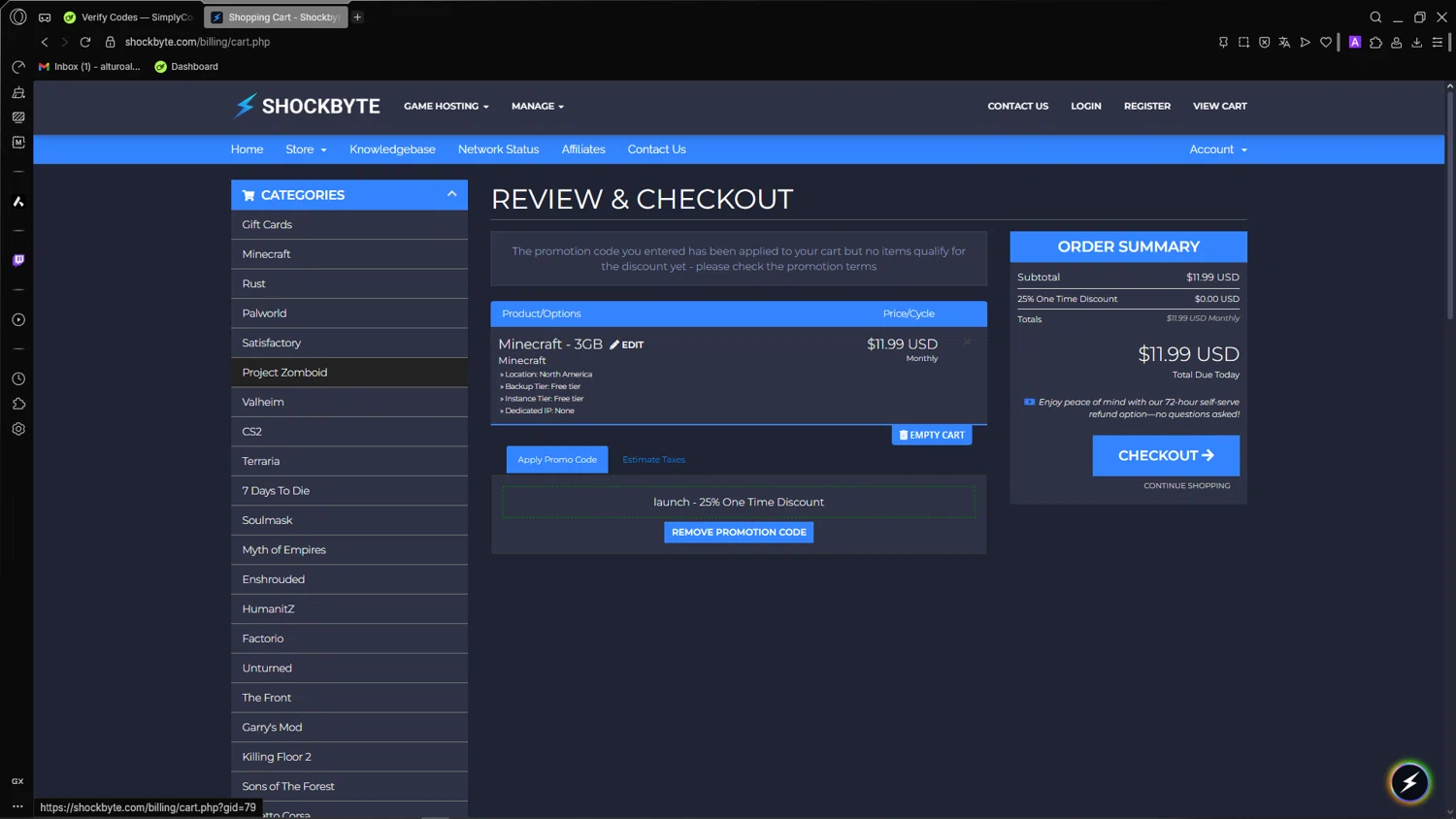Click the Login link in header
Screen dimensions: 1456x819
click(1085, 106)
